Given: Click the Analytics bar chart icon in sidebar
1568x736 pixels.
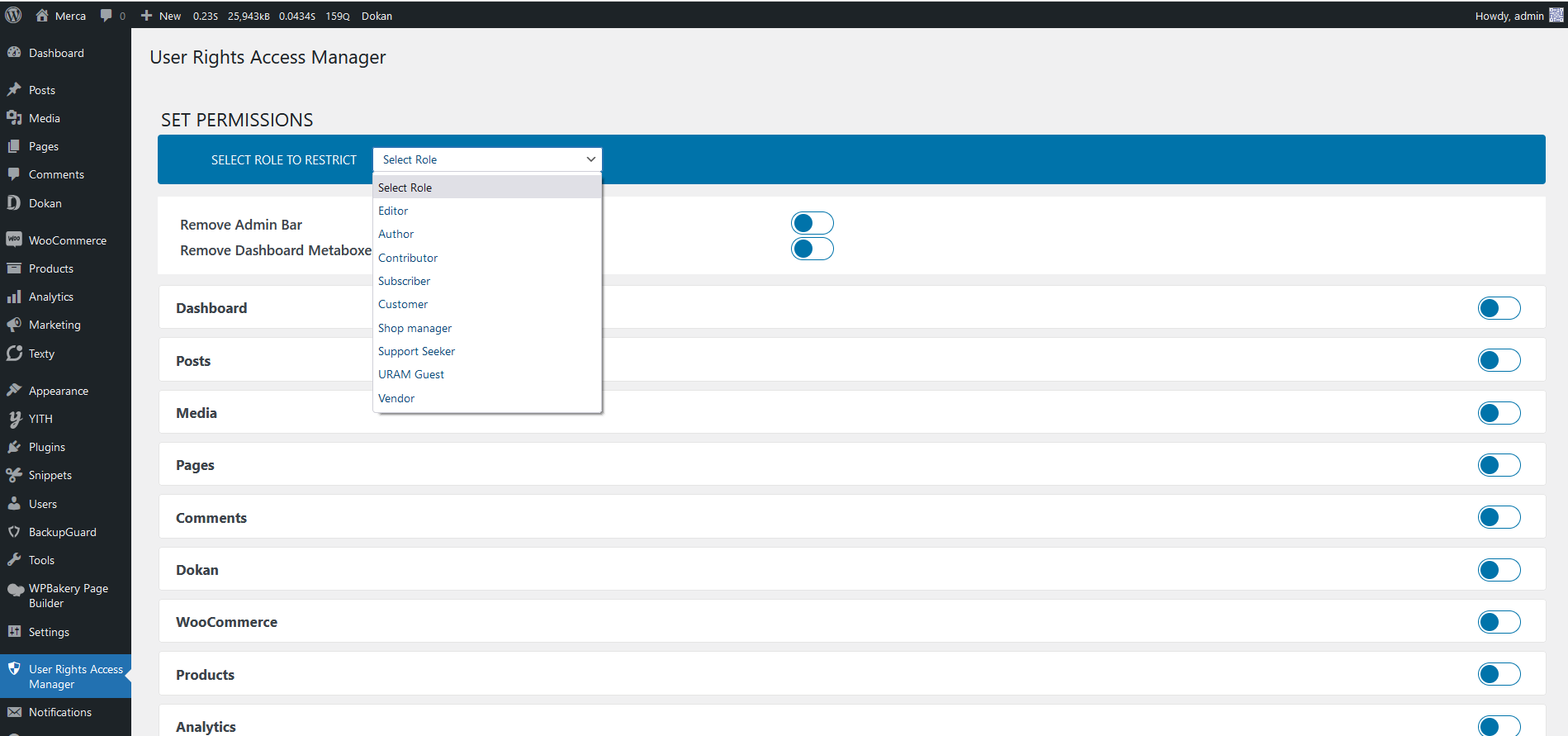Looking at the screenshot, I should click(14, 296).
